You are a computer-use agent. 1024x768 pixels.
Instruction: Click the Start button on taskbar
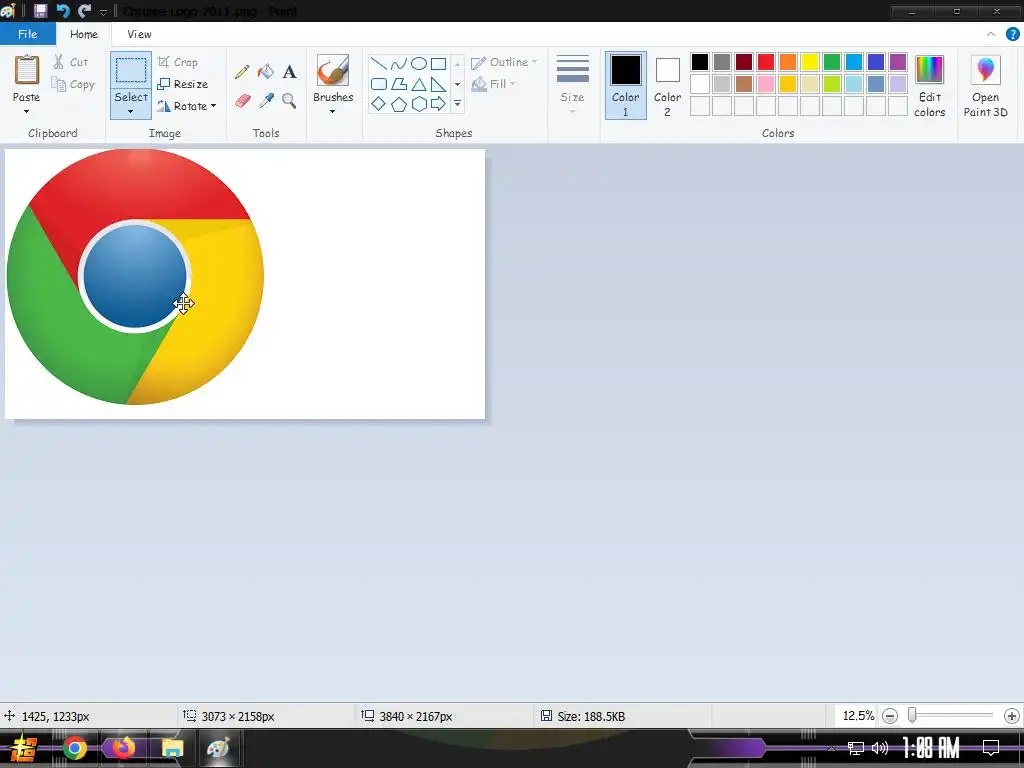[24, 748]
